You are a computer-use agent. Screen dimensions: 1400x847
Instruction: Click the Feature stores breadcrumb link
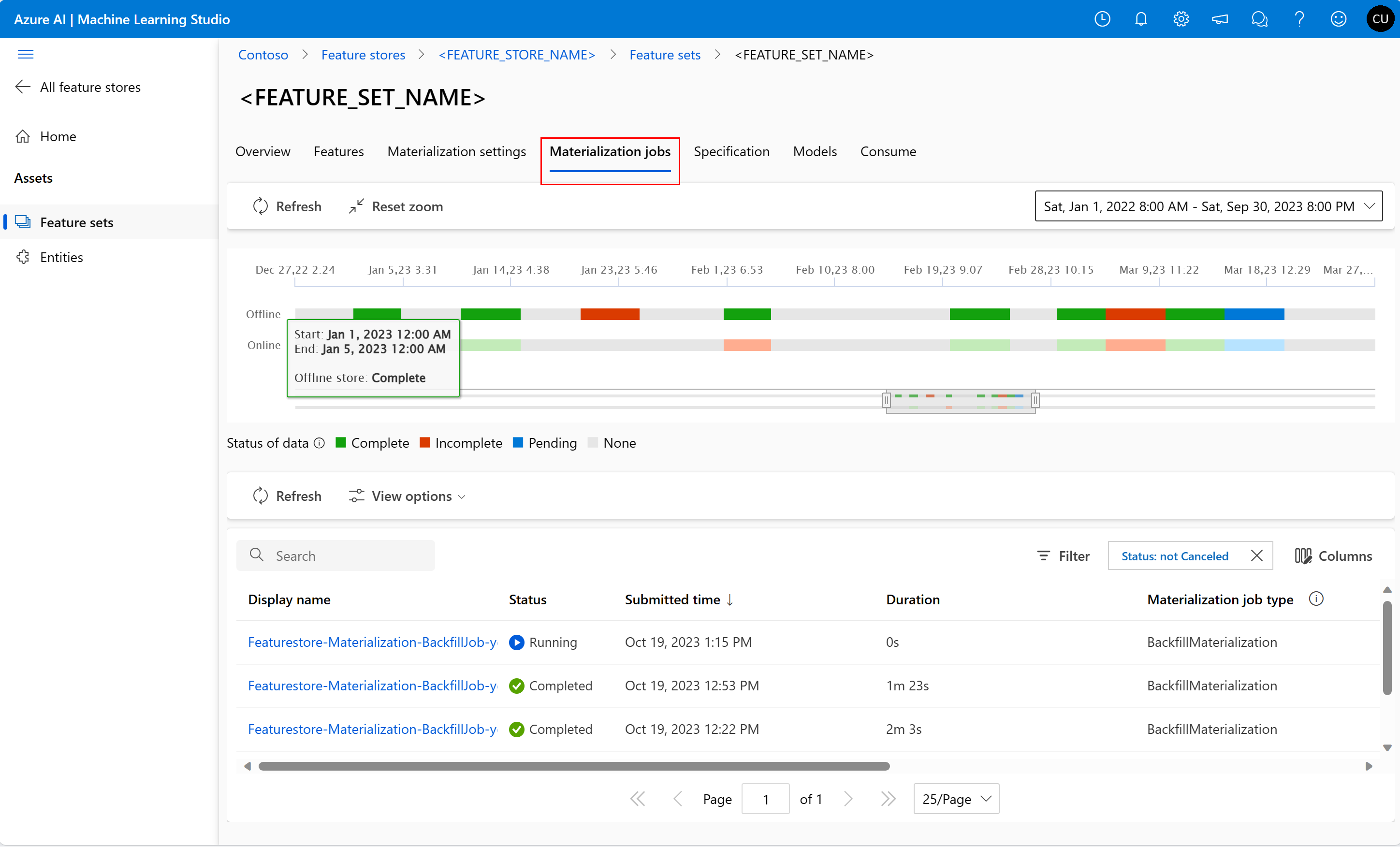pos(363,55)
